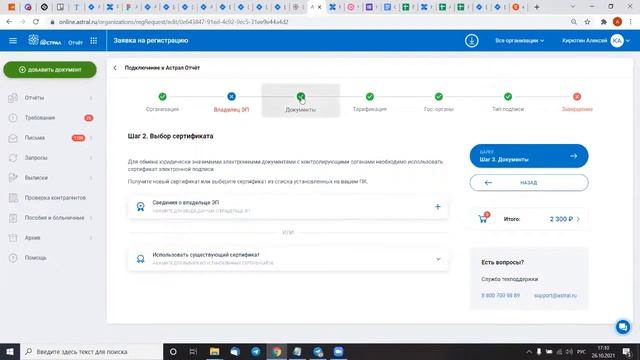This screenshot has width=640, height=360.
Task: Go to Гос. органы step
Action: [439, 102]
